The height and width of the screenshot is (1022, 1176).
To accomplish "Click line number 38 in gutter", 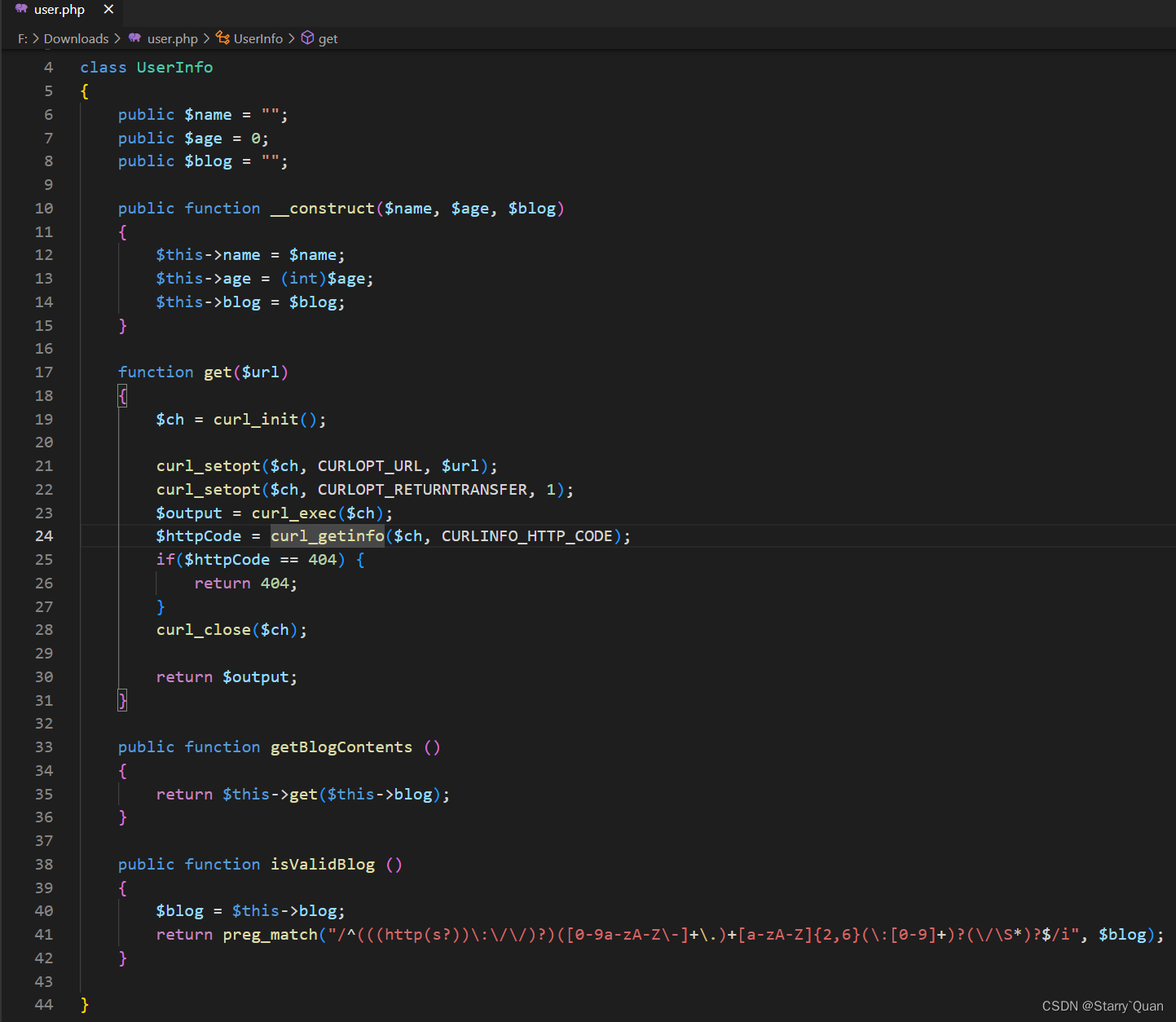I will tap(44, 865).
